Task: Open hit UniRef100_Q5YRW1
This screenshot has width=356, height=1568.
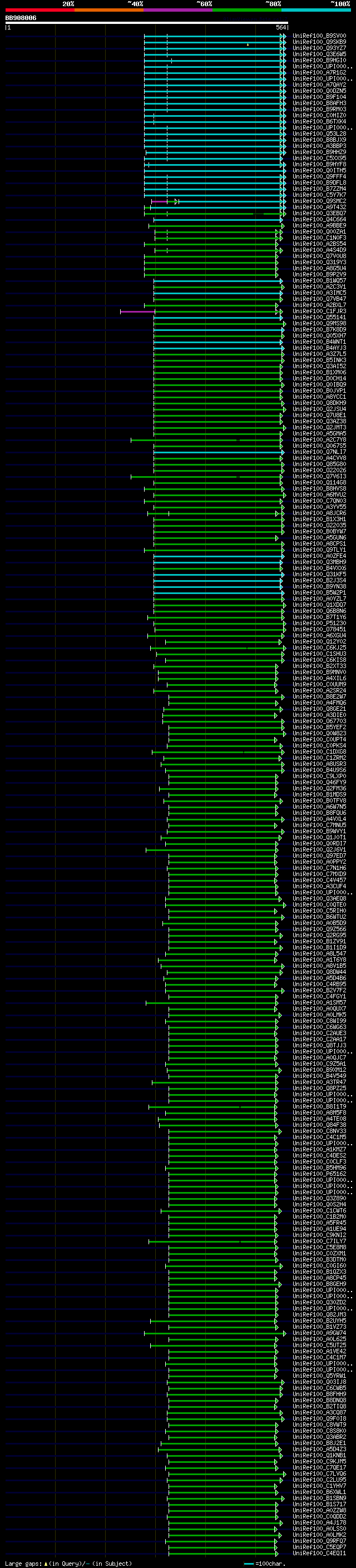Action: point(319,1376)
